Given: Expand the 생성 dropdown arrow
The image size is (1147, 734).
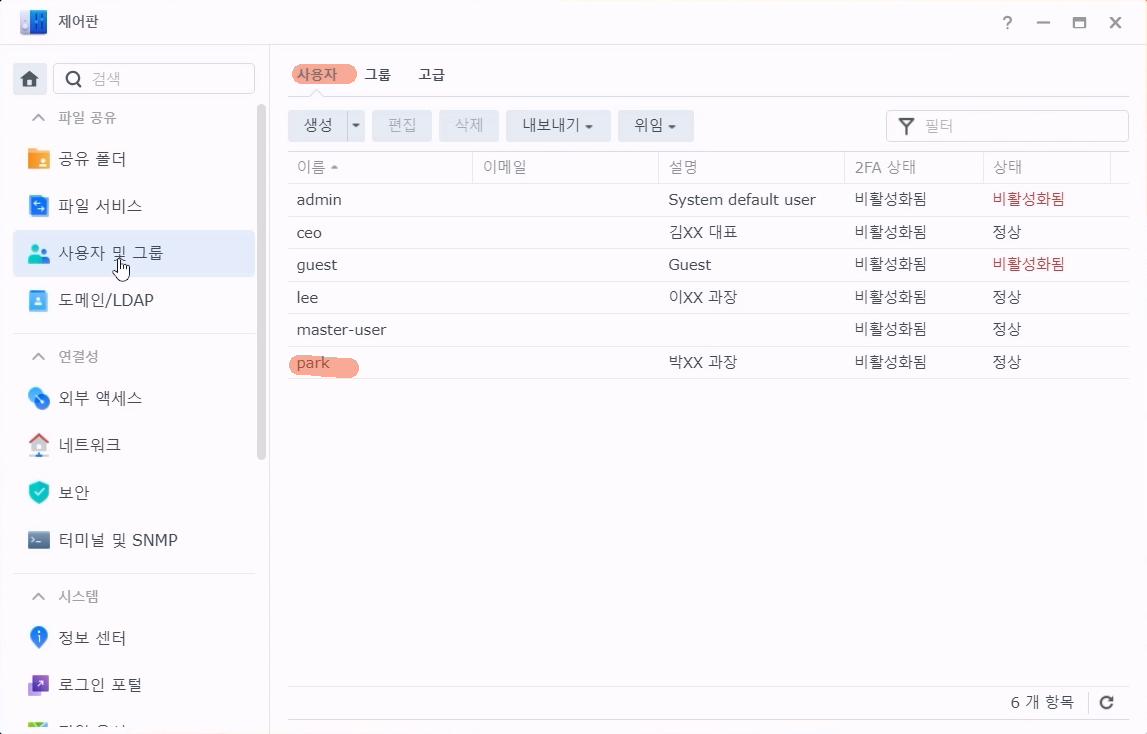Looking at the screenshot, I should pyautogui.click(x=356, y=126).
